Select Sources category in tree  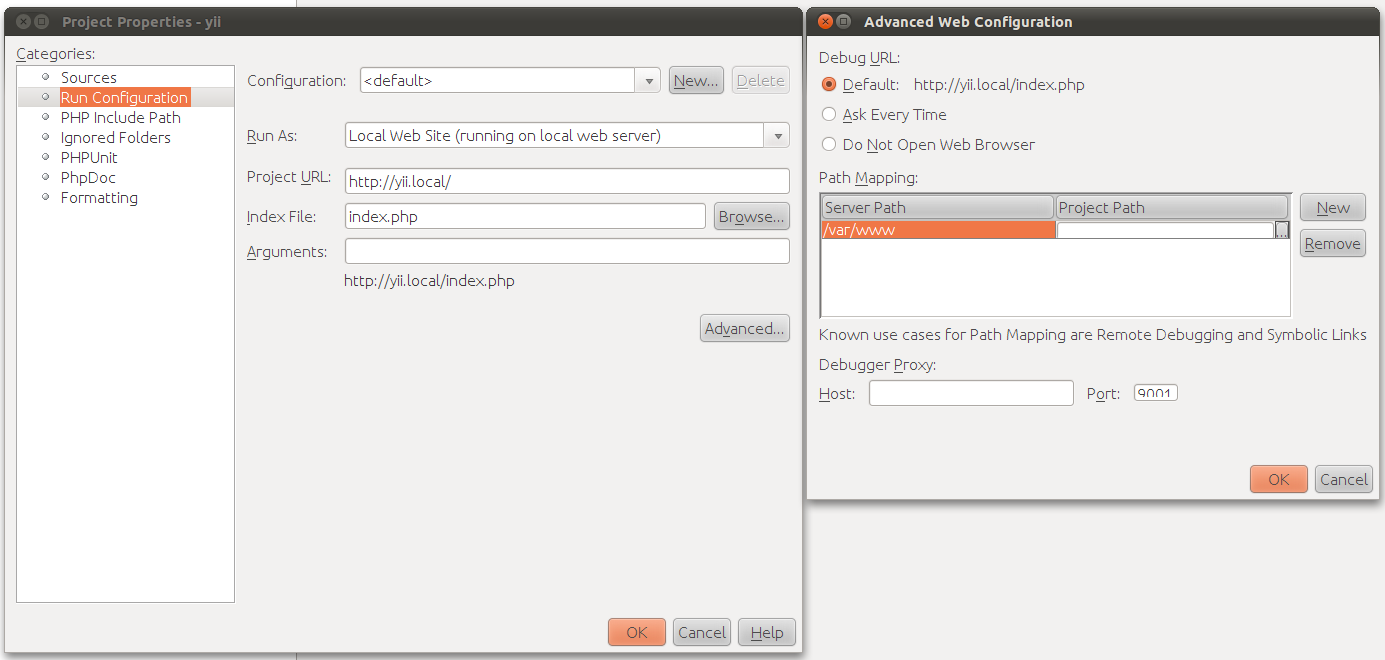(88, 78)
